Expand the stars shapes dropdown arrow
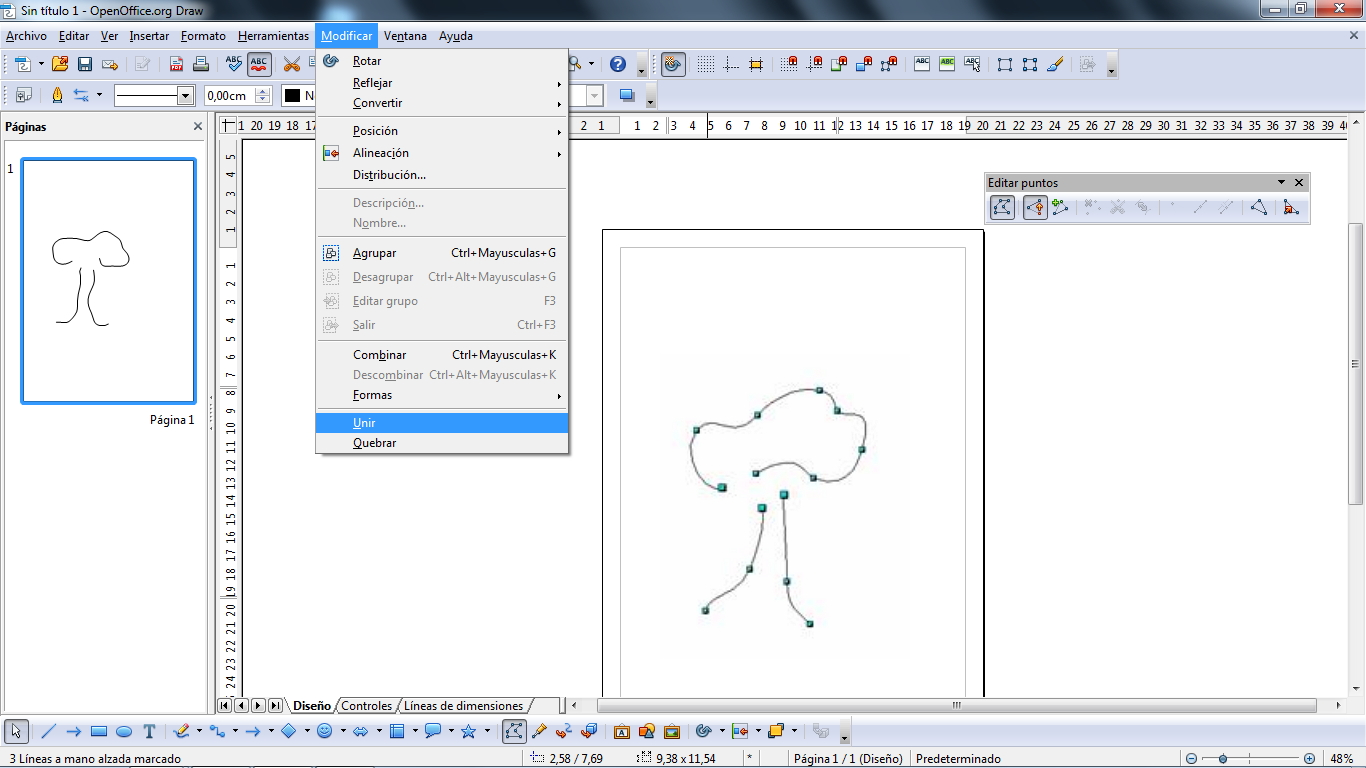 click(x=487, y=731)
